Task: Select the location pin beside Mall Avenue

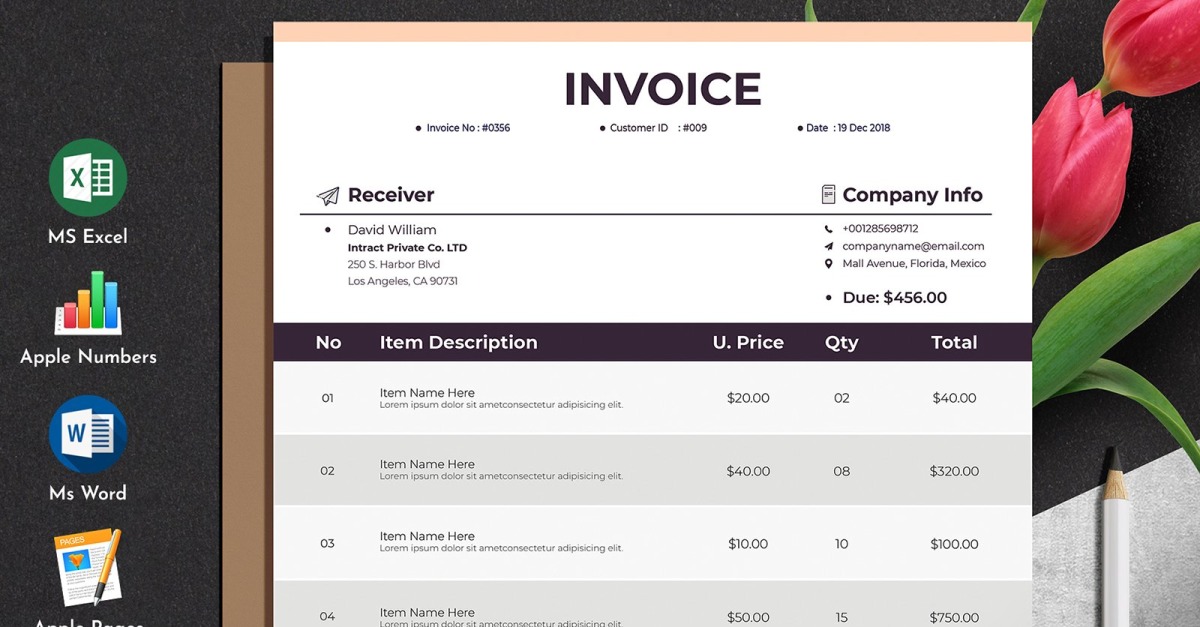Action: point(828,264)
